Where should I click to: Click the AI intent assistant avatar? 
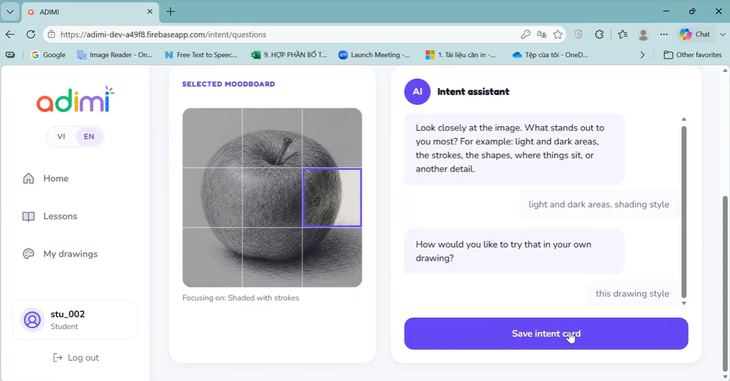click(x=417, y=91)
